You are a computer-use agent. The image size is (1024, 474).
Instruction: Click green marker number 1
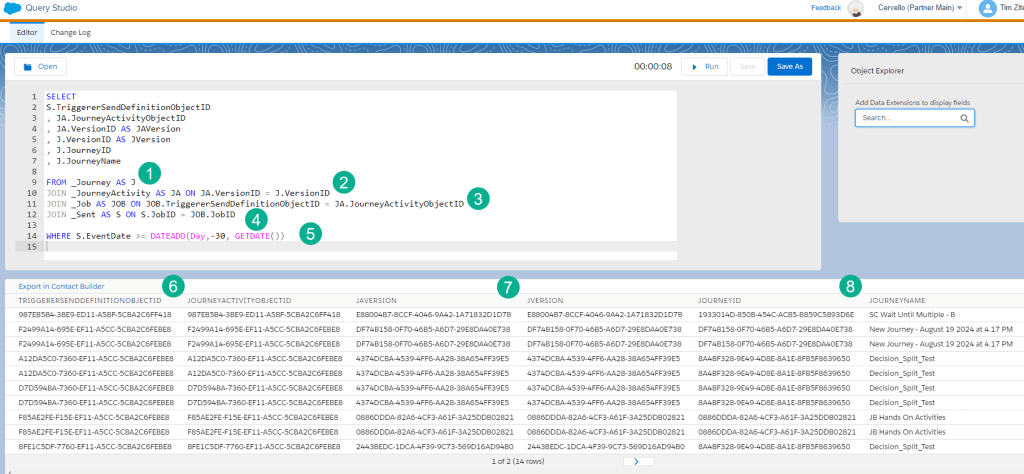(x=148, y=172)
